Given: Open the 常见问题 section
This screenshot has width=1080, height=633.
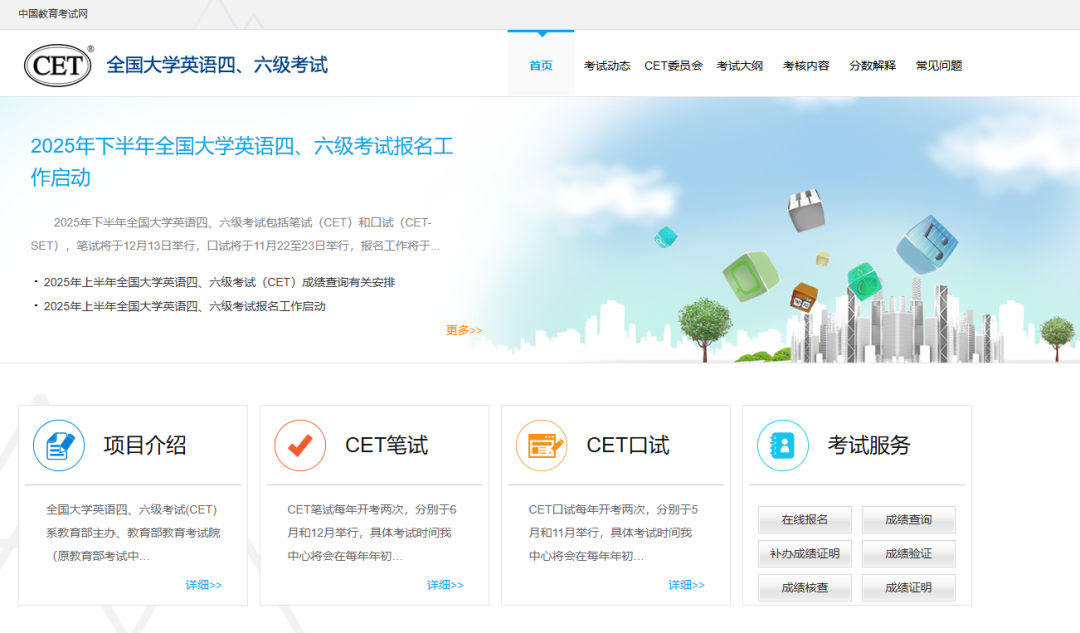Looking at the screenshot, I should tap(937, 65).
